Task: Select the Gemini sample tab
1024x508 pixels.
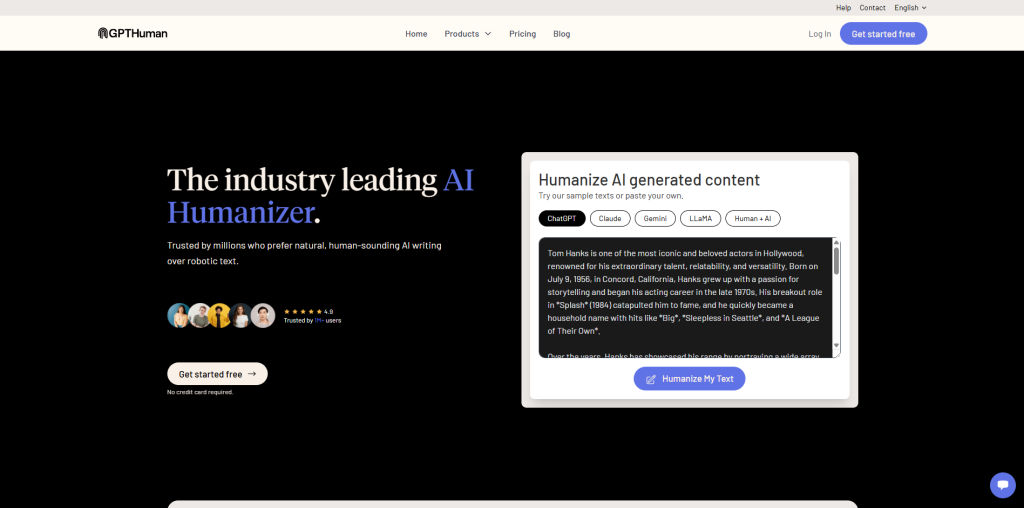Action: pyautogui.click(x=655, y=219)
